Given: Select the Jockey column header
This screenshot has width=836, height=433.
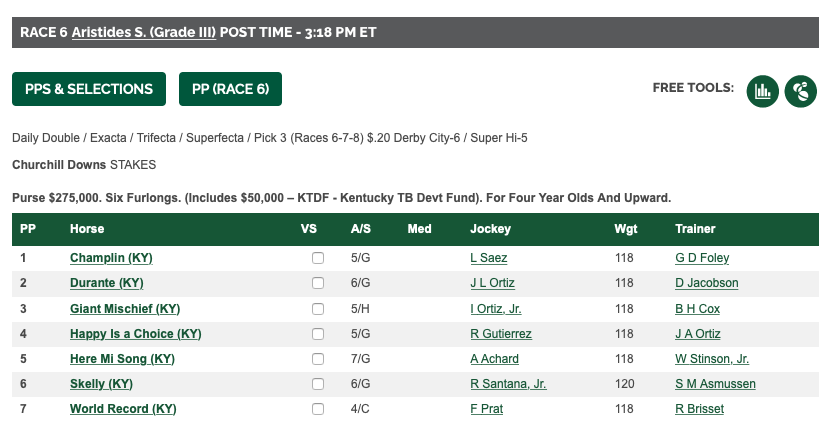Looking at the screenshot, I should 491,229.
